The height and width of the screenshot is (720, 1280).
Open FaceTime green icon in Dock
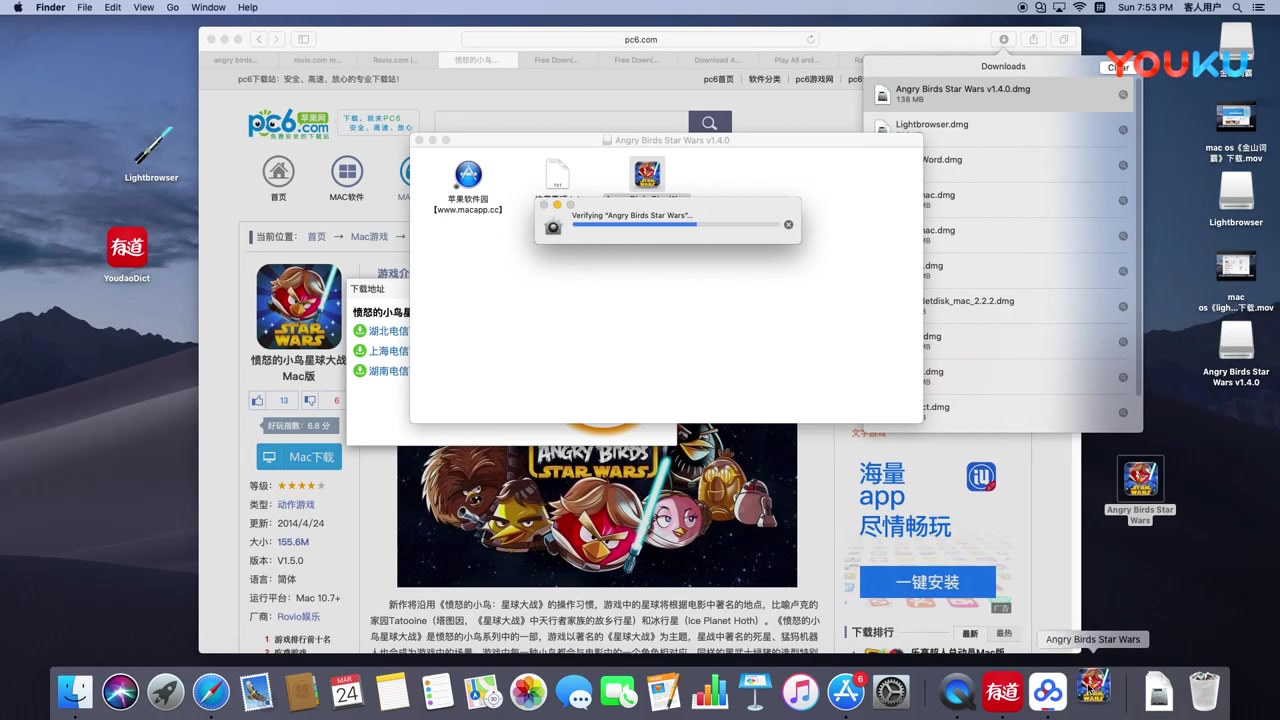(x=619, y=692)
